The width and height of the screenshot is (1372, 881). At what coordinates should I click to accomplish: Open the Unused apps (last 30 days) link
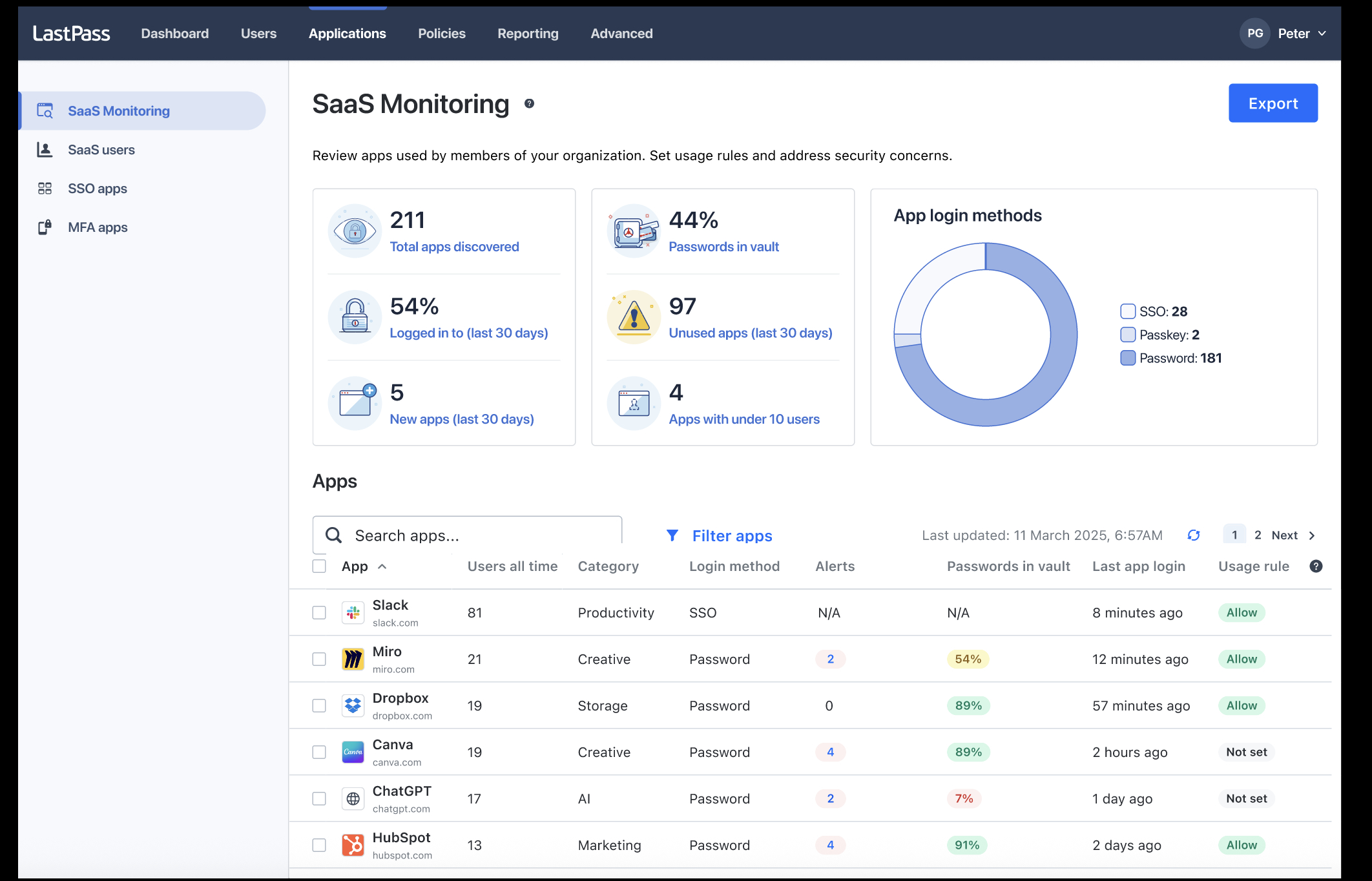[750, 333]
